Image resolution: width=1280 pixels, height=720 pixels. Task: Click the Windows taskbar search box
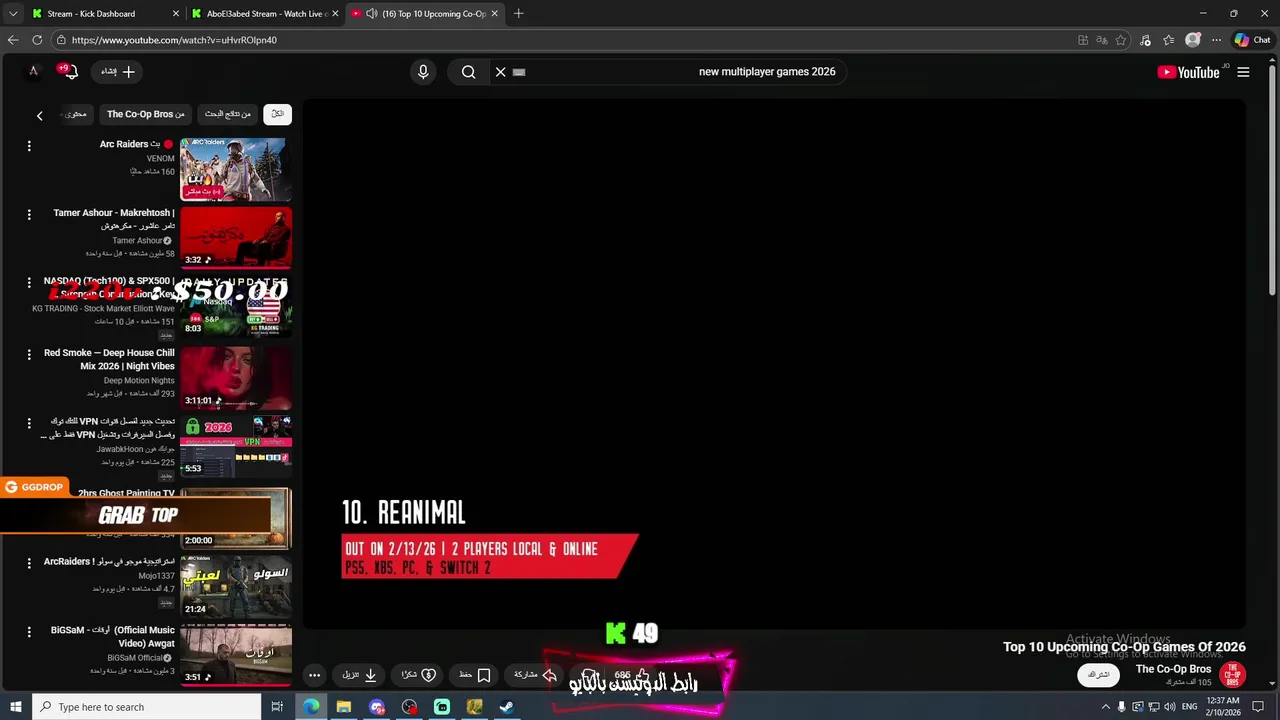(x=146, y=707)
